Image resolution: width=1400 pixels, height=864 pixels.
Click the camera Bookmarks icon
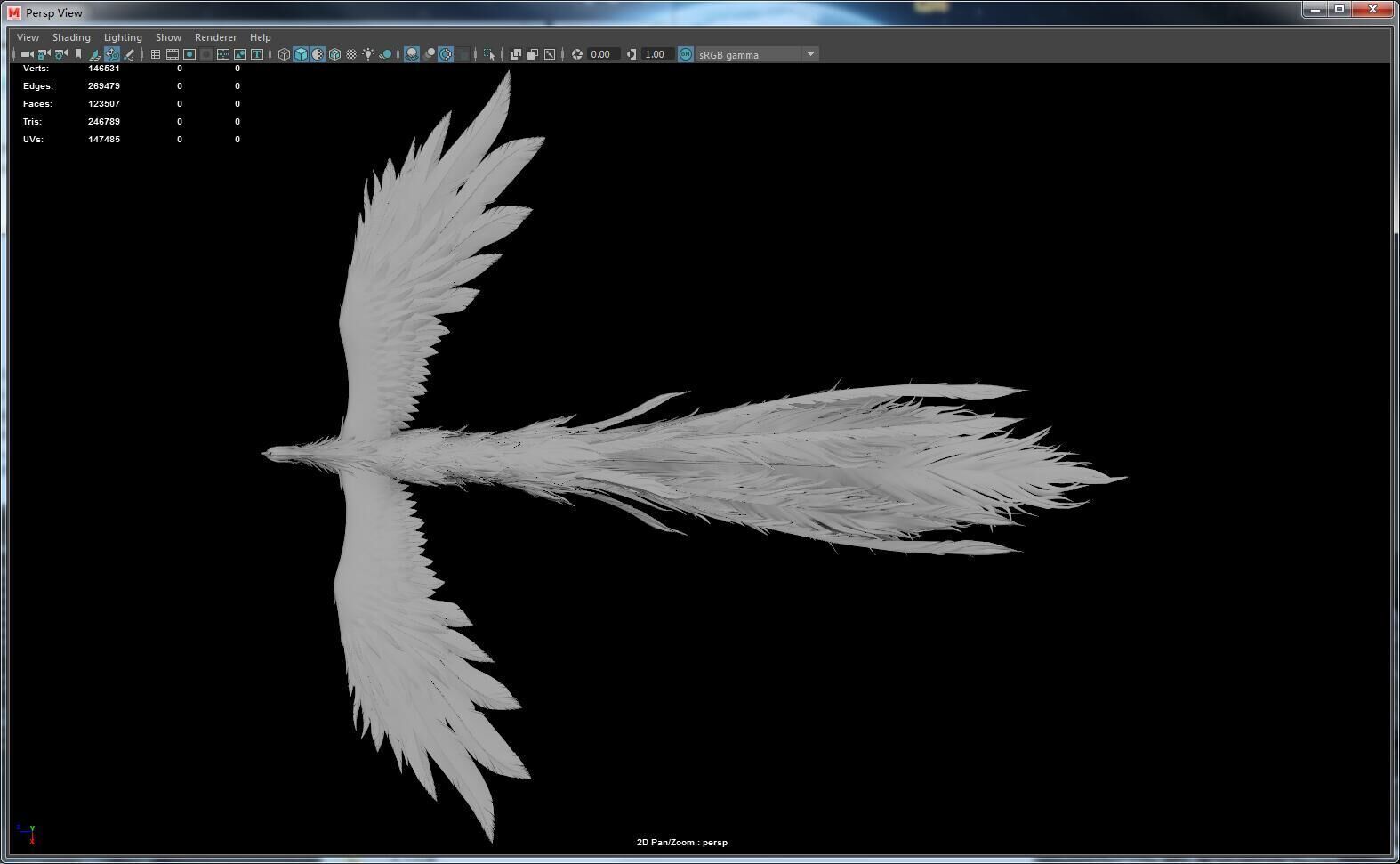78,54
